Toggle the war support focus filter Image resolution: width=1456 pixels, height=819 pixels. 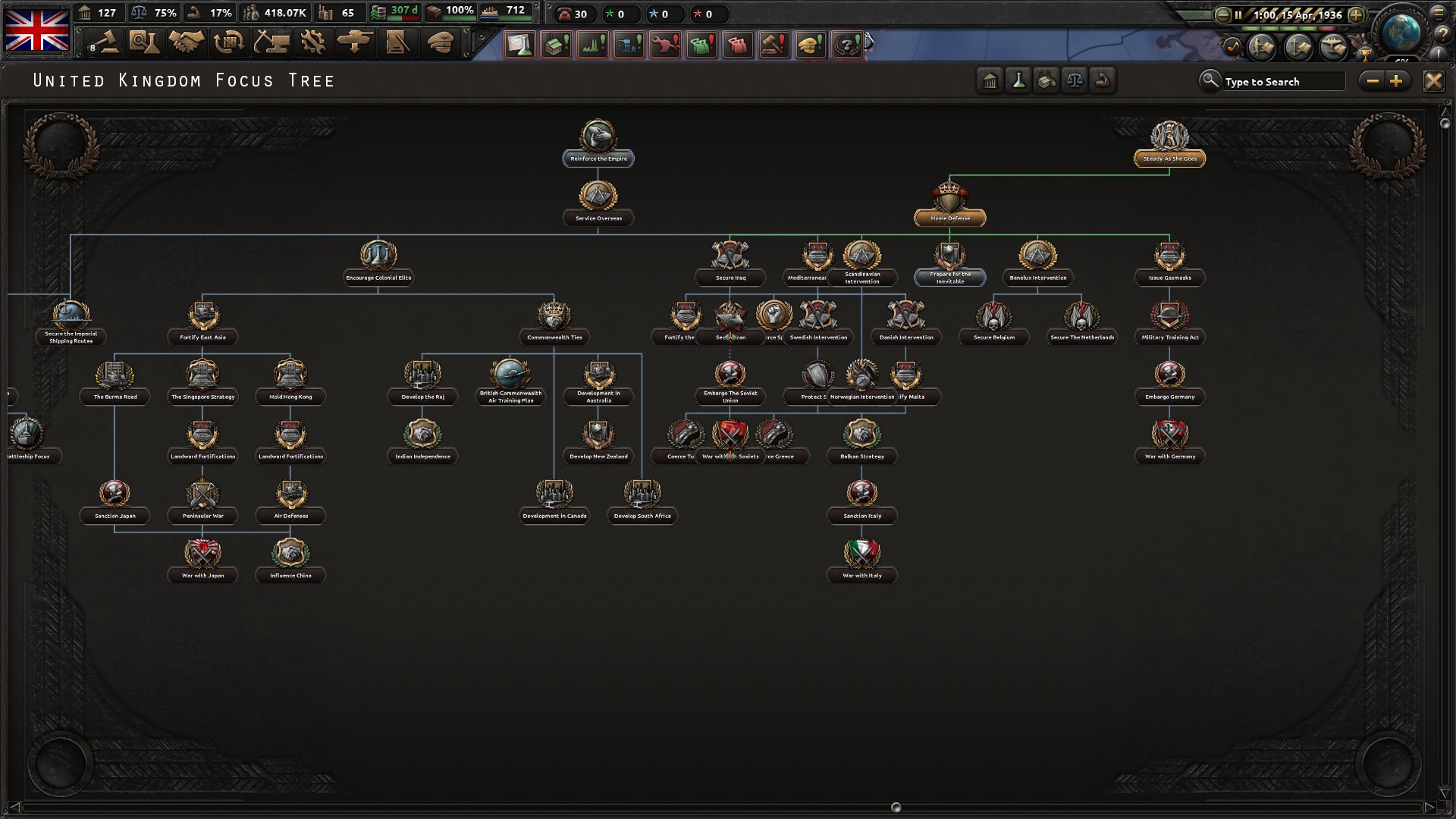click(x=1103, y=80)
